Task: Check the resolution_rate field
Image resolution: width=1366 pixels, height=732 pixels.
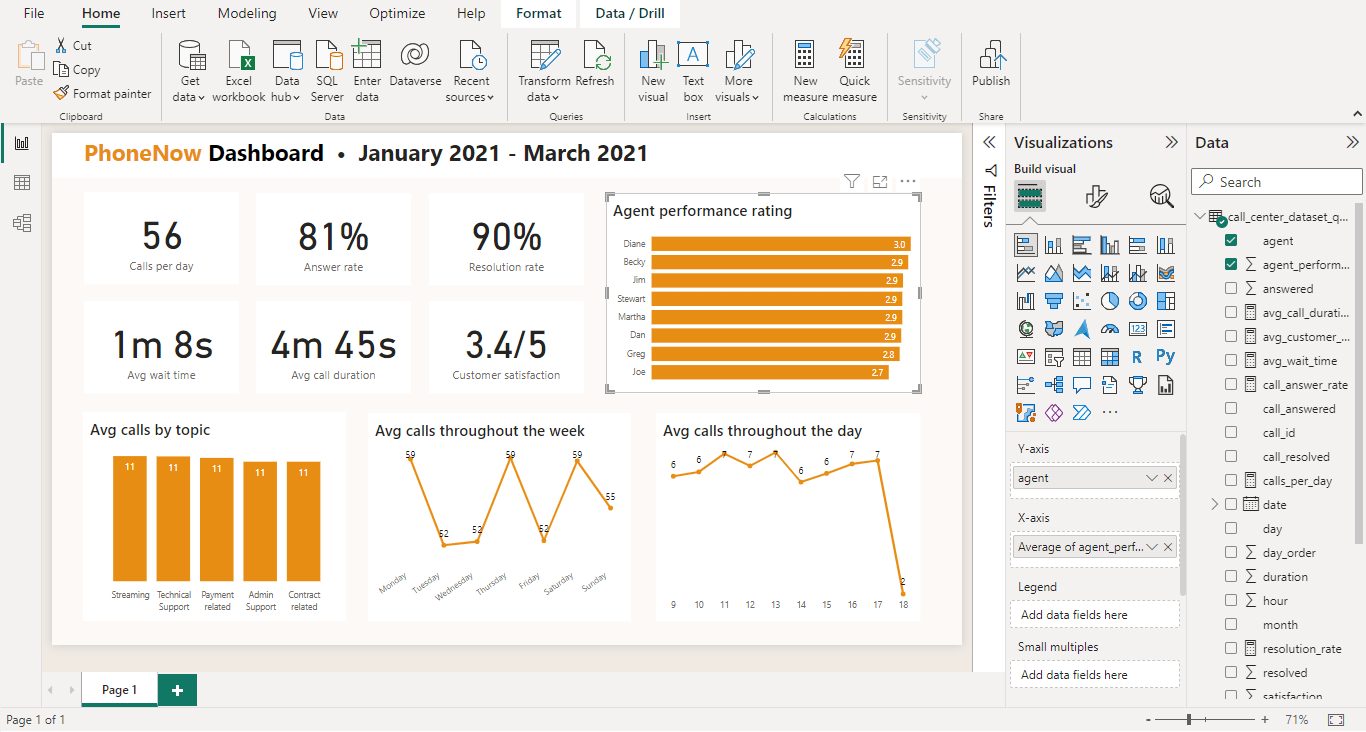Action: point(1231,648)
